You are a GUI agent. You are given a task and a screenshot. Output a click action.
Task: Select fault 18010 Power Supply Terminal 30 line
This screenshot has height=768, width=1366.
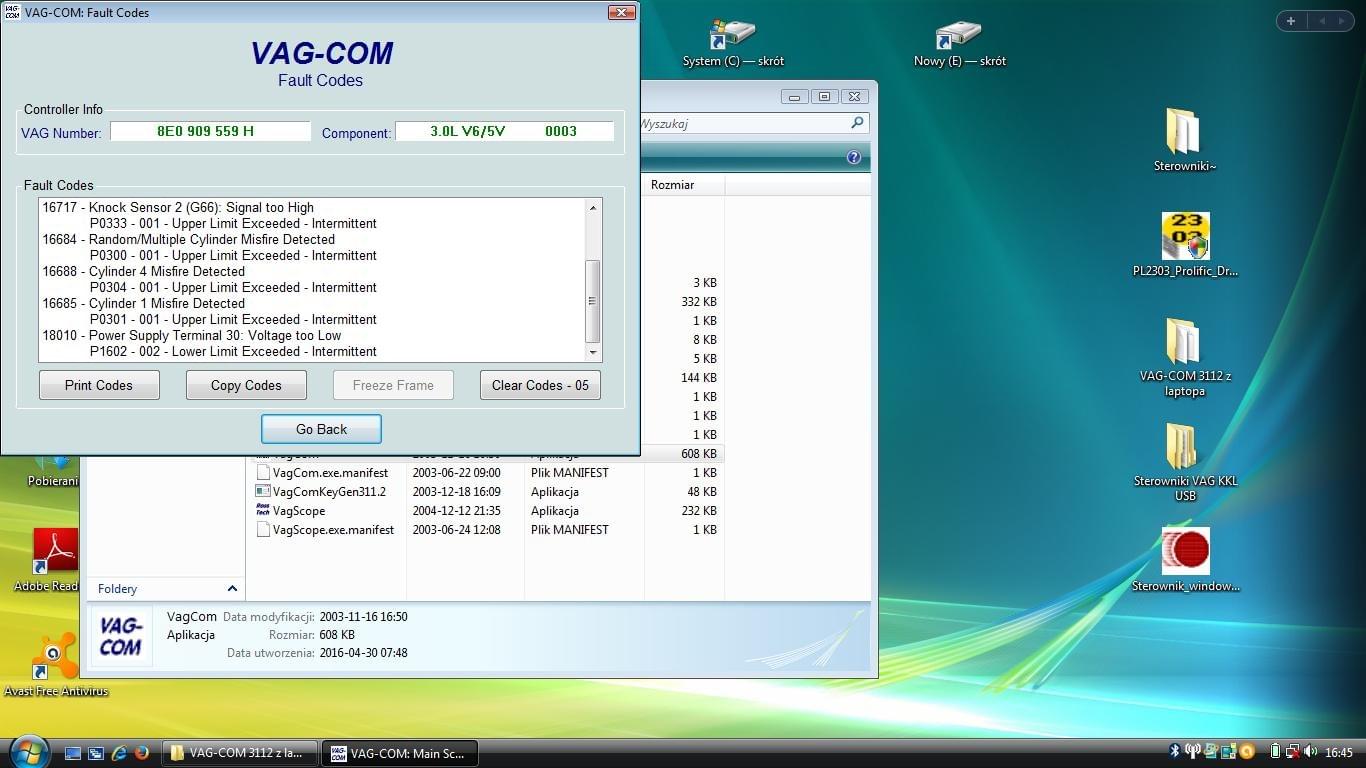191,335
